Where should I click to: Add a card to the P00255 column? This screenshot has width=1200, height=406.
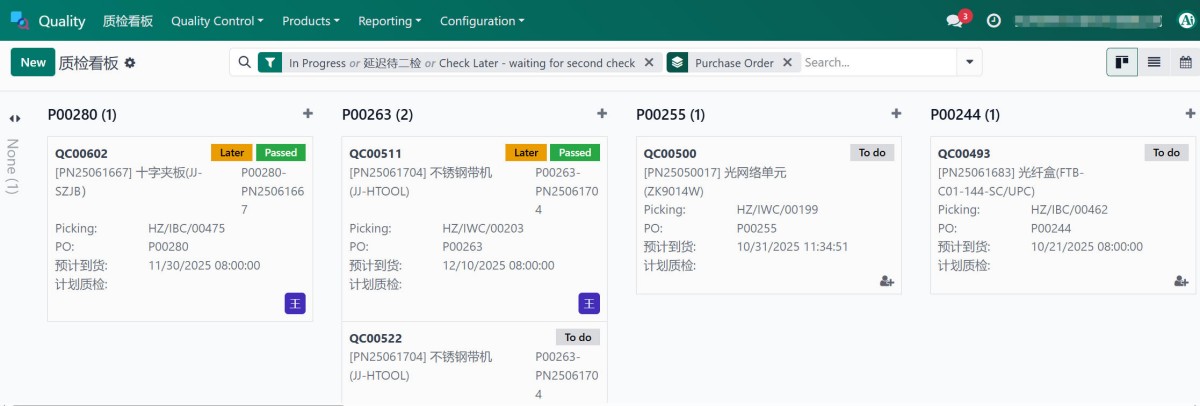(896, 114)
